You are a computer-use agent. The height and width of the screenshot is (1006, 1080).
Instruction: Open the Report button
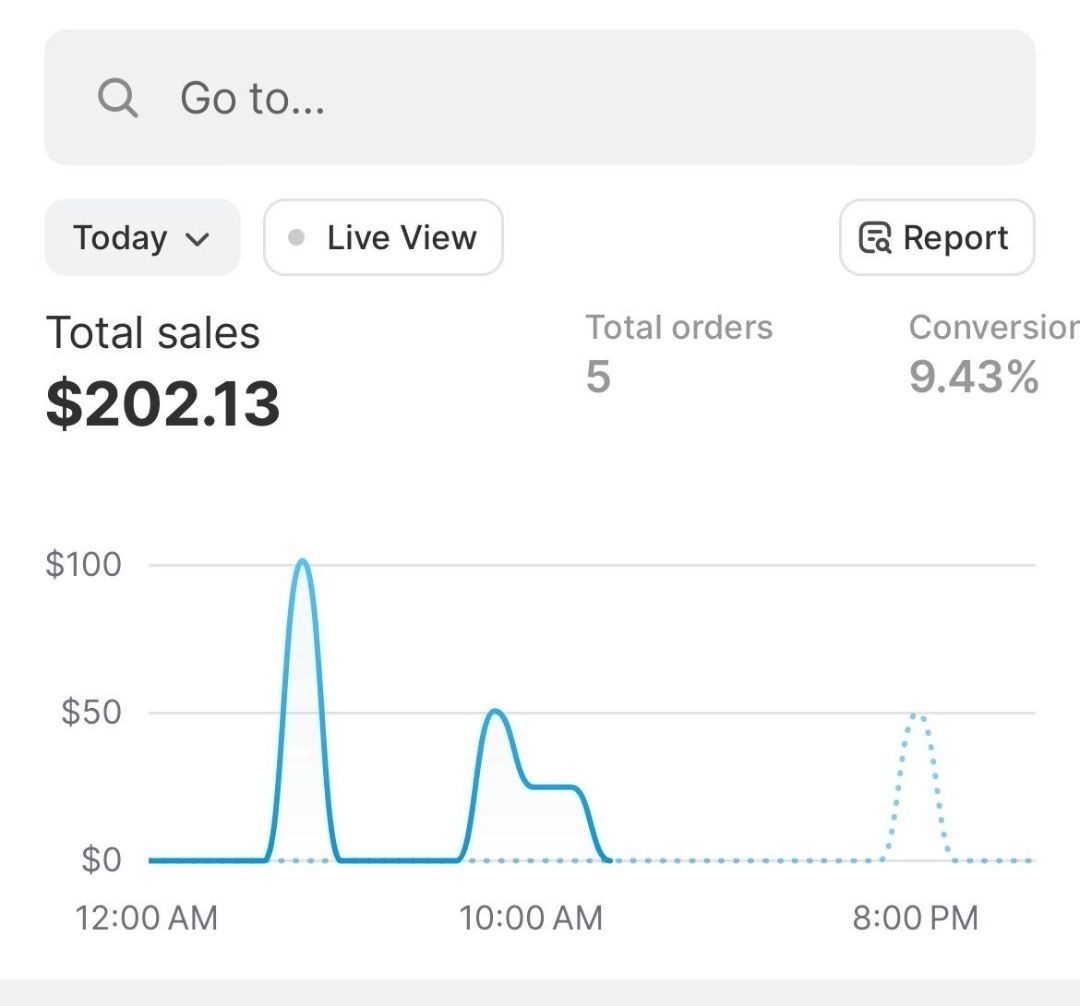click(936, 238)
